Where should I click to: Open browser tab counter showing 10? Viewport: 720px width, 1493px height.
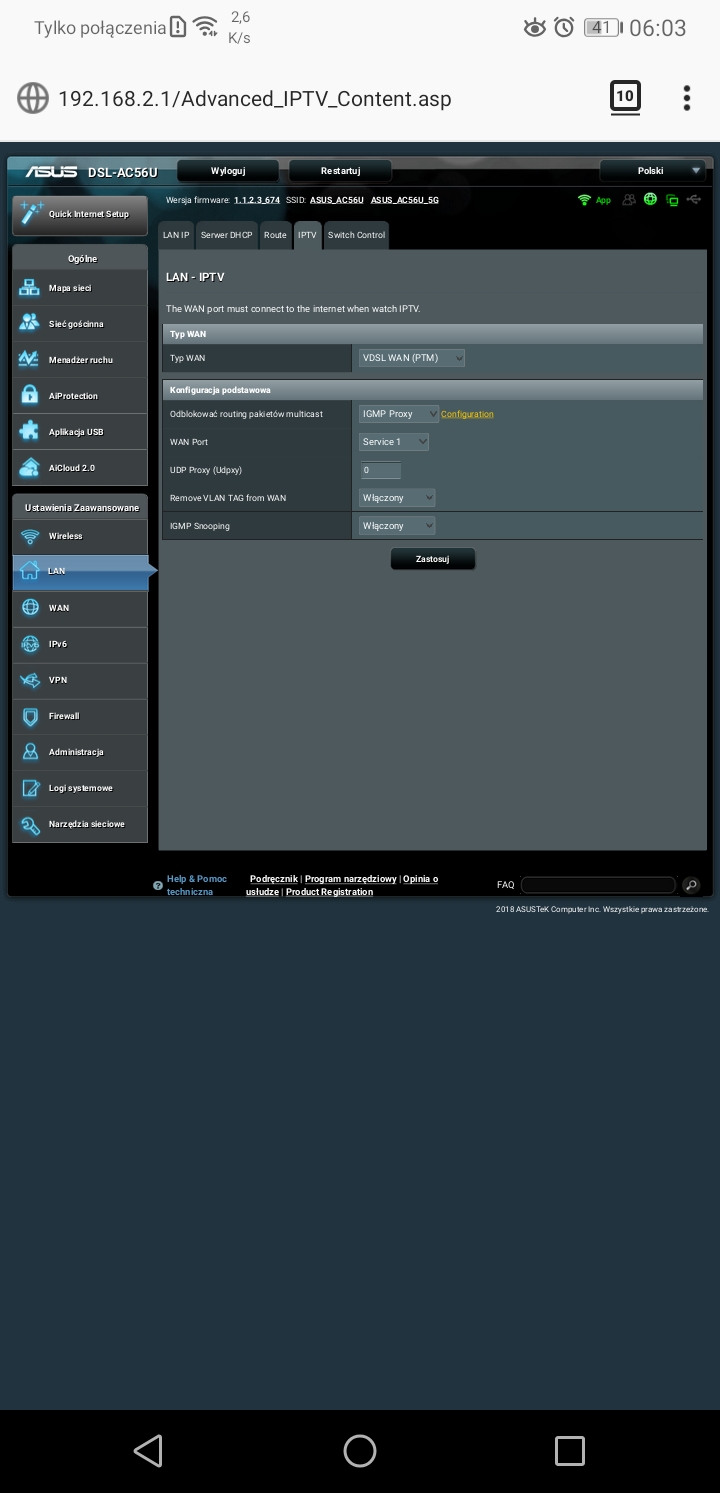(x=625, y=97)
